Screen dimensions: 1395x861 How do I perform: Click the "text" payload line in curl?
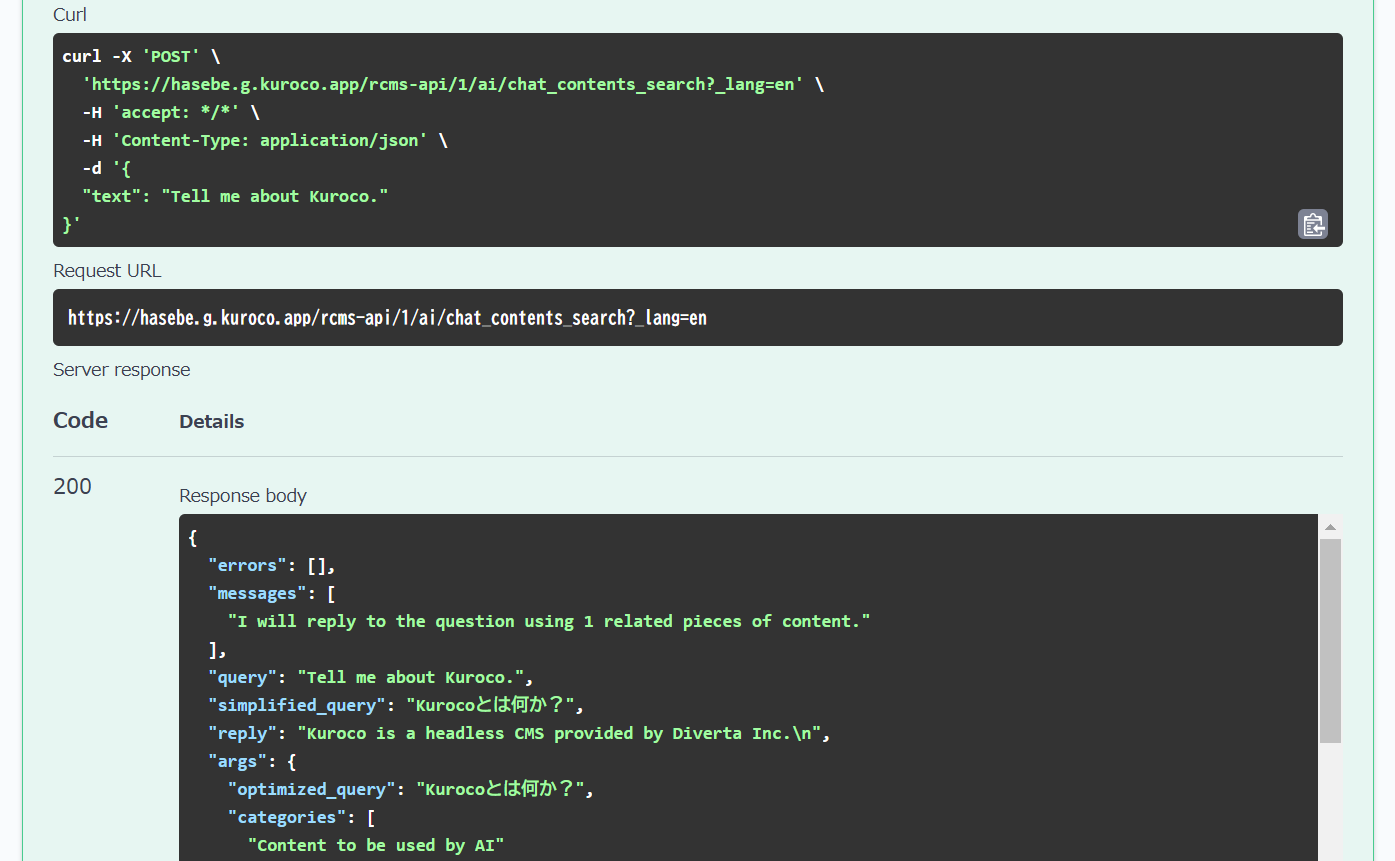coord(235,197)
